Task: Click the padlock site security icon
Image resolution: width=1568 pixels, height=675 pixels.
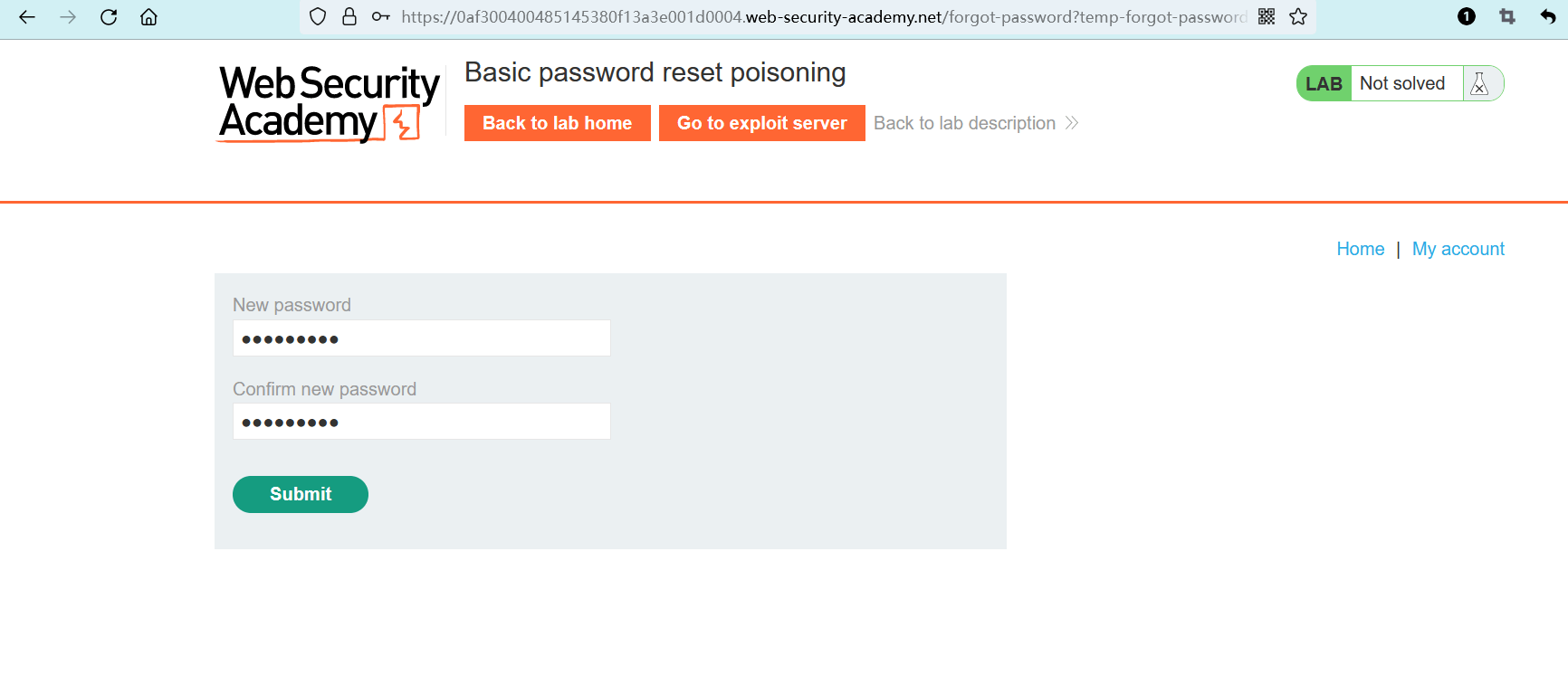Action: pyautogui.click(x=349, y=17)
